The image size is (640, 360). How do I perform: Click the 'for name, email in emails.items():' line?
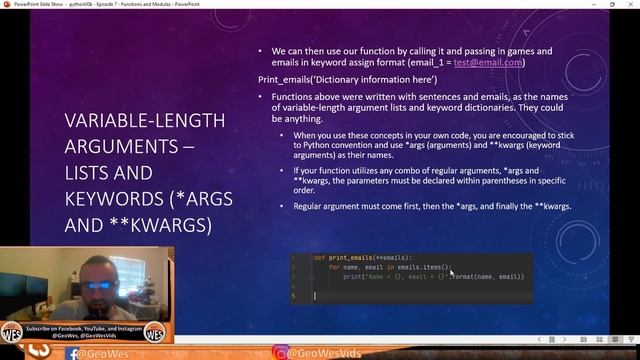390,267
